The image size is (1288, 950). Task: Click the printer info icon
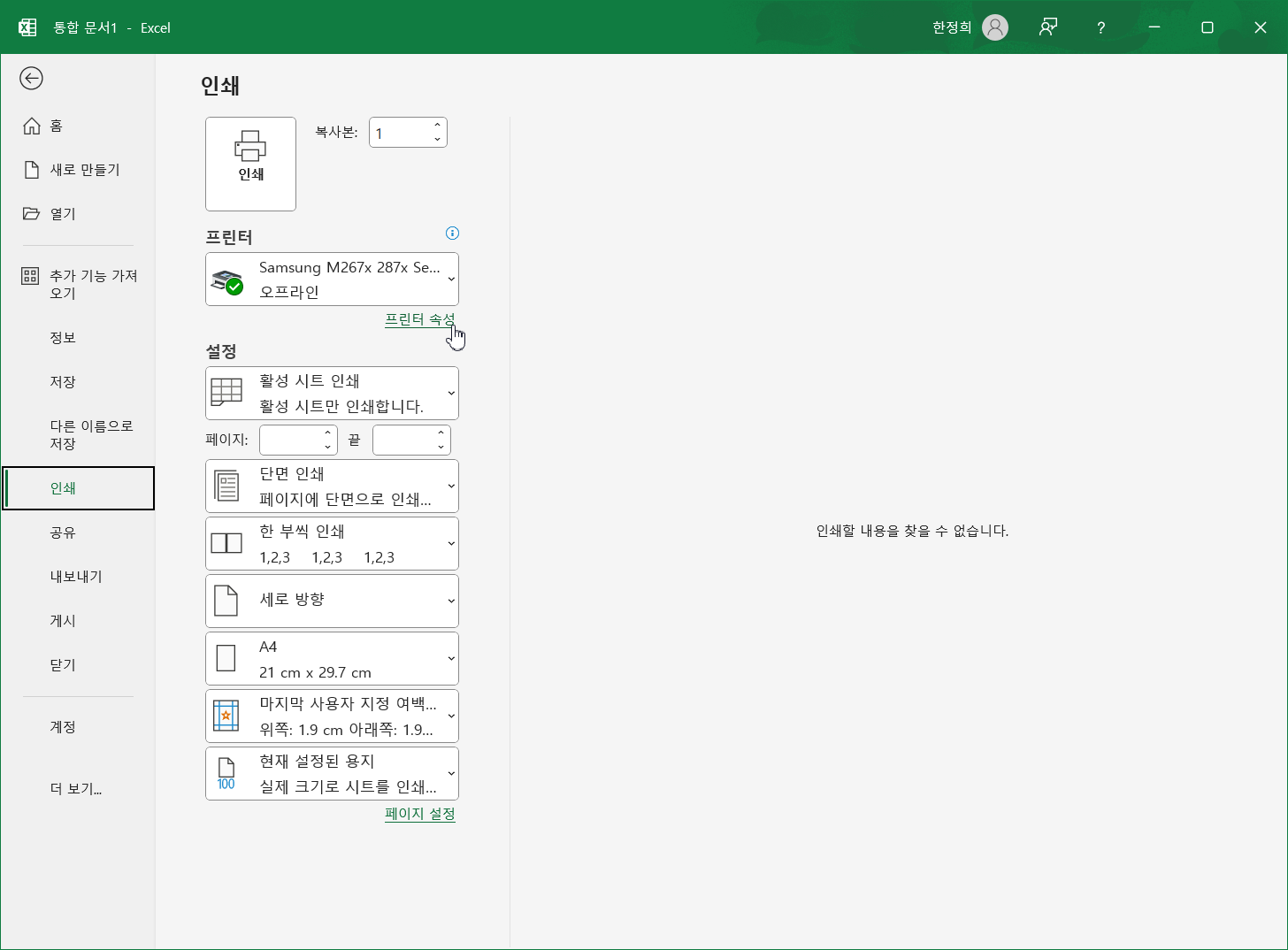click(x=452, y=234)
